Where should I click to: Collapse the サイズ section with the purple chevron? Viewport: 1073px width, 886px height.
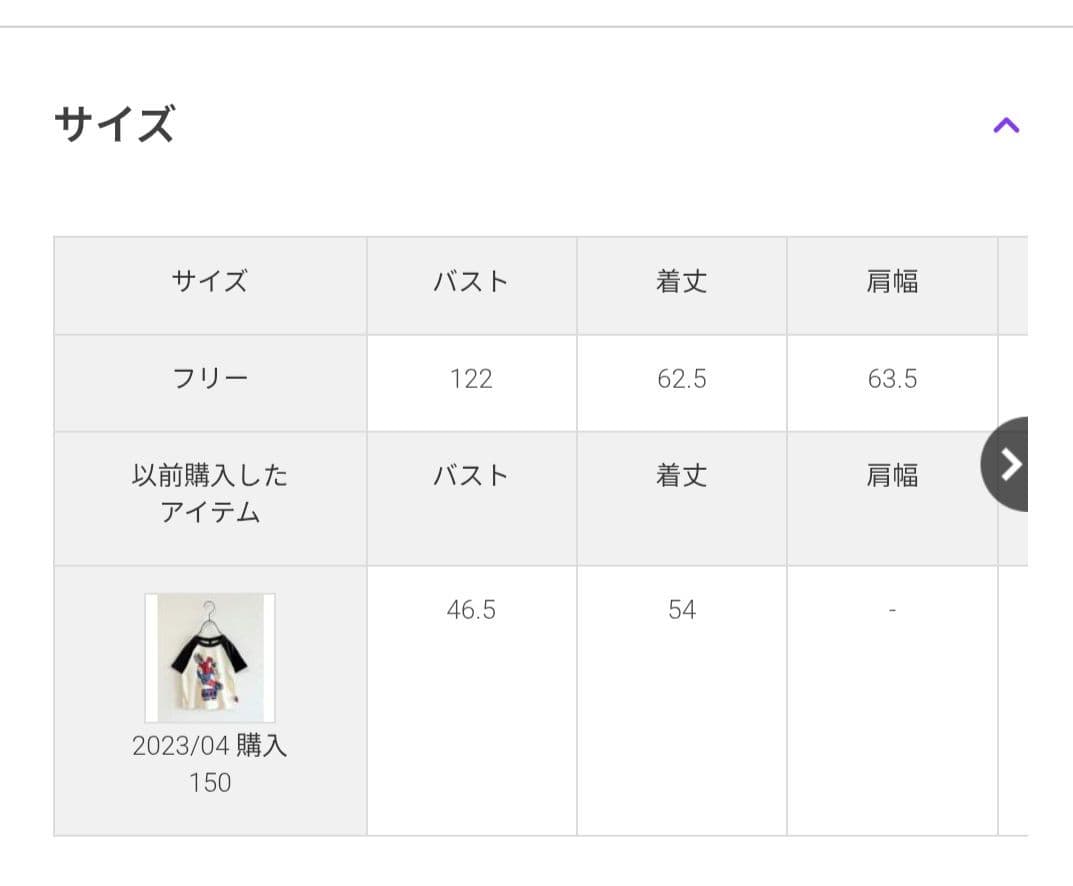pos(1006,125)
